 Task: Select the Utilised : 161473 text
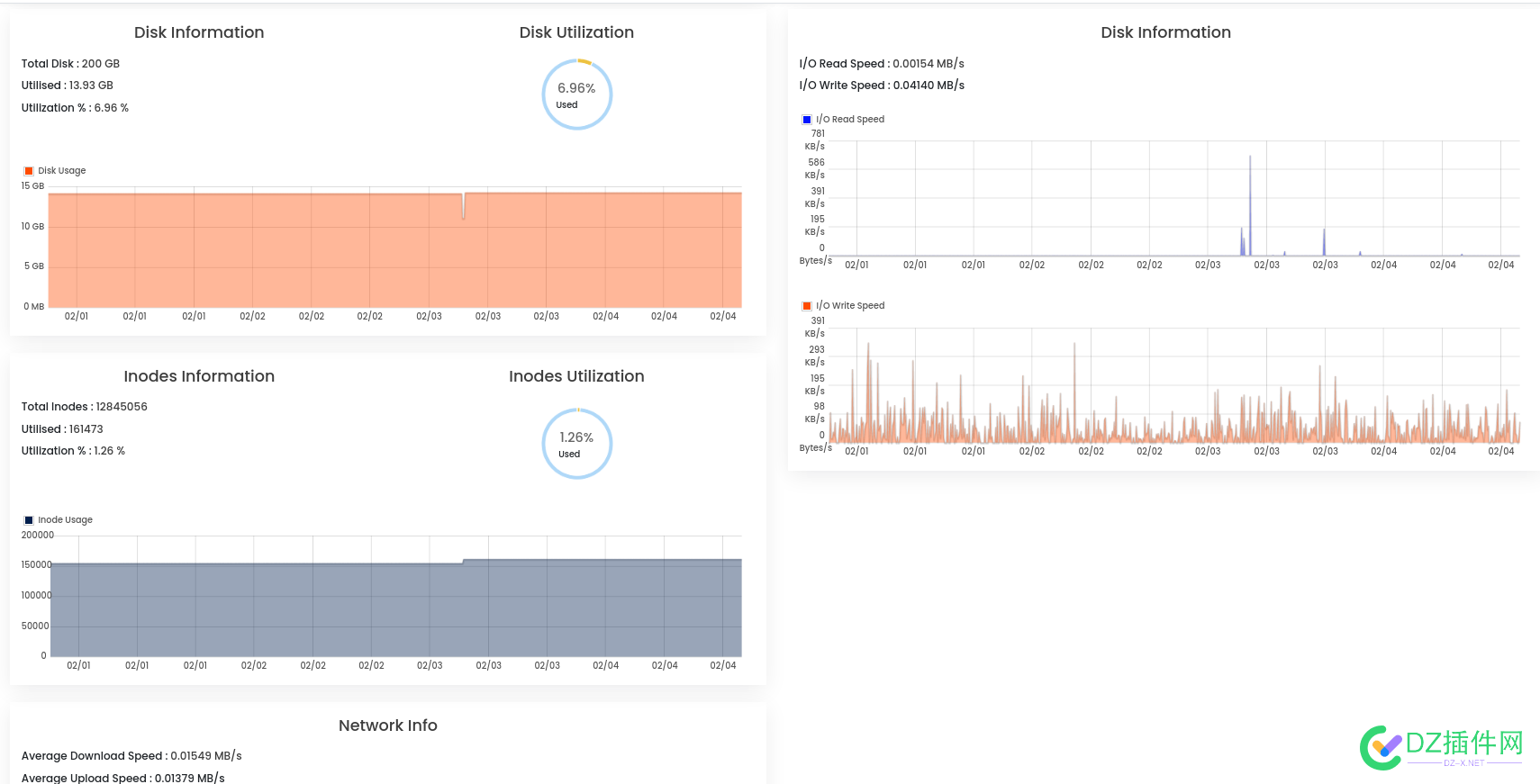62,429
